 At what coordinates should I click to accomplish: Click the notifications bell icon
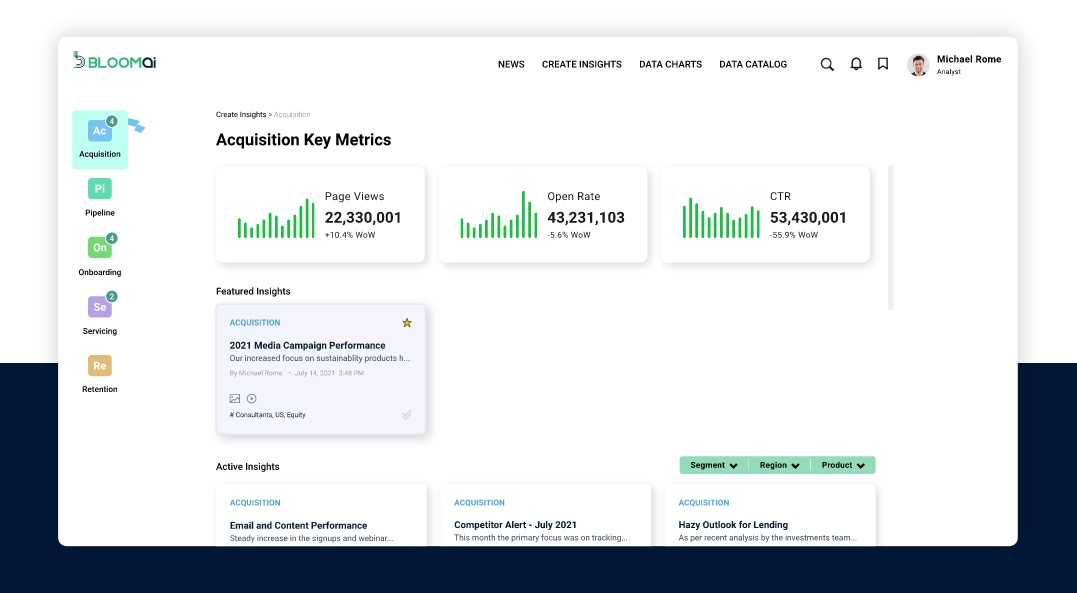[x=856, y=64]
